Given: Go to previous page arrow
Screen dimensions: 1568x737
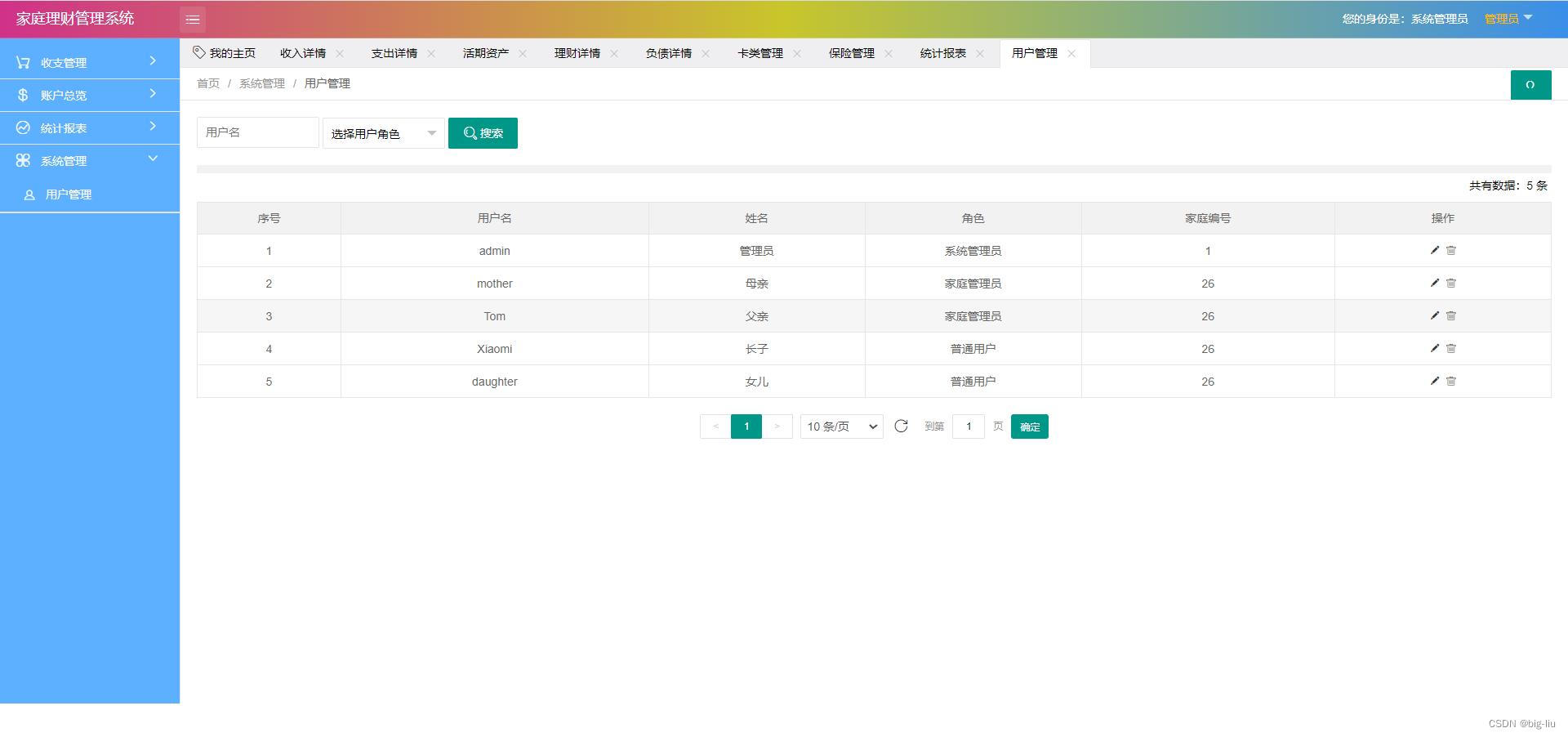Looking at the screenshot, I should [x=715, y=426].
